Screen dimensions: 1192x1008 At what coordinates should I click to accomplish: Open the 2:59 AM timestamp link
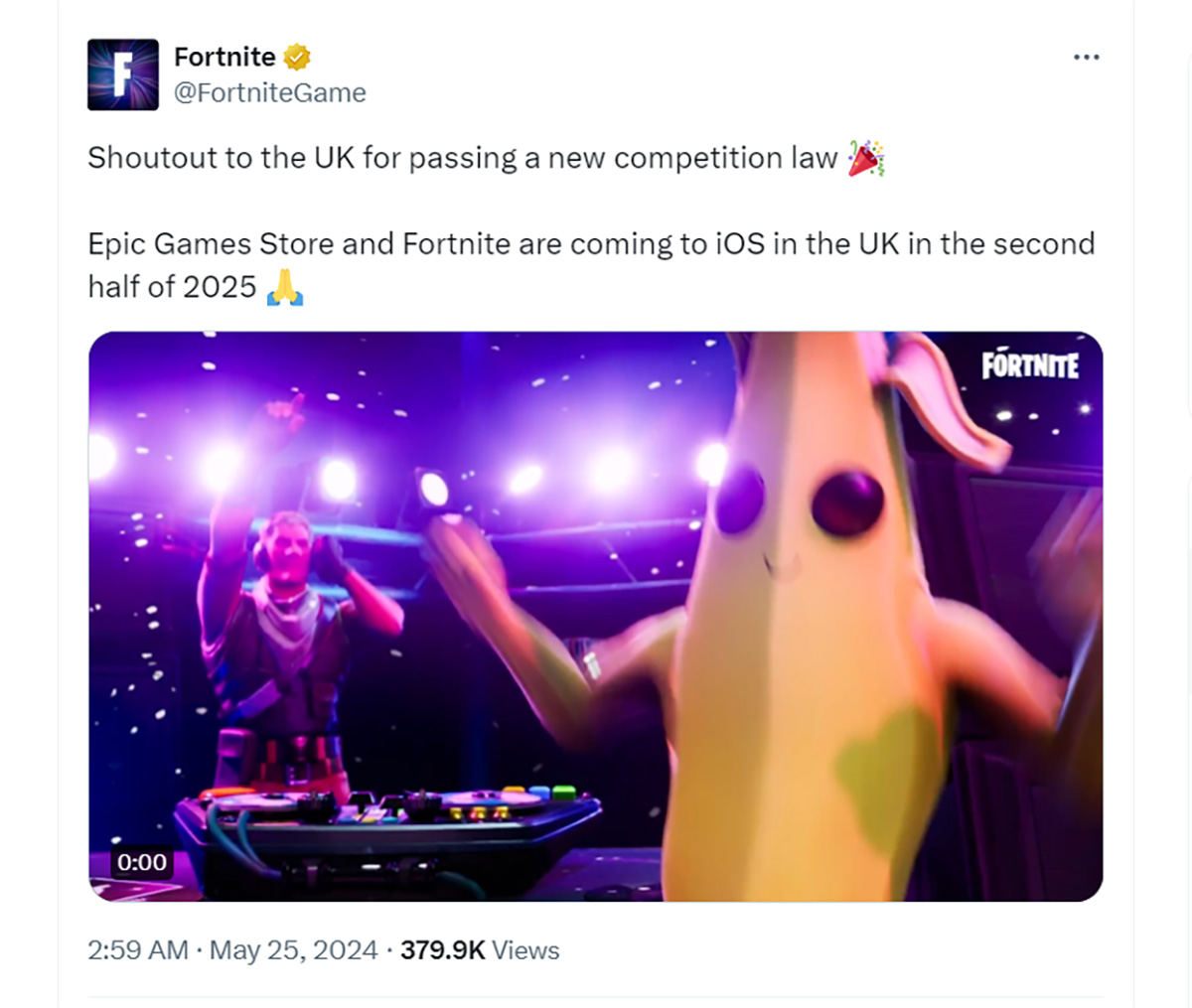[x=138, y=950]
